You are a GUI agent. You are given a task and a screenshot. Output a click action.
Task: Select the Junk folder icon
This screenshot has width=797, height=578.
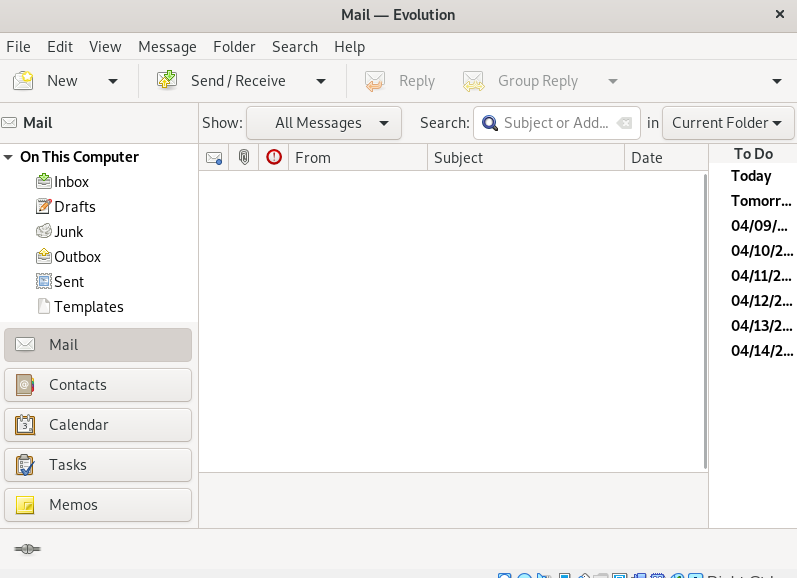44,232
